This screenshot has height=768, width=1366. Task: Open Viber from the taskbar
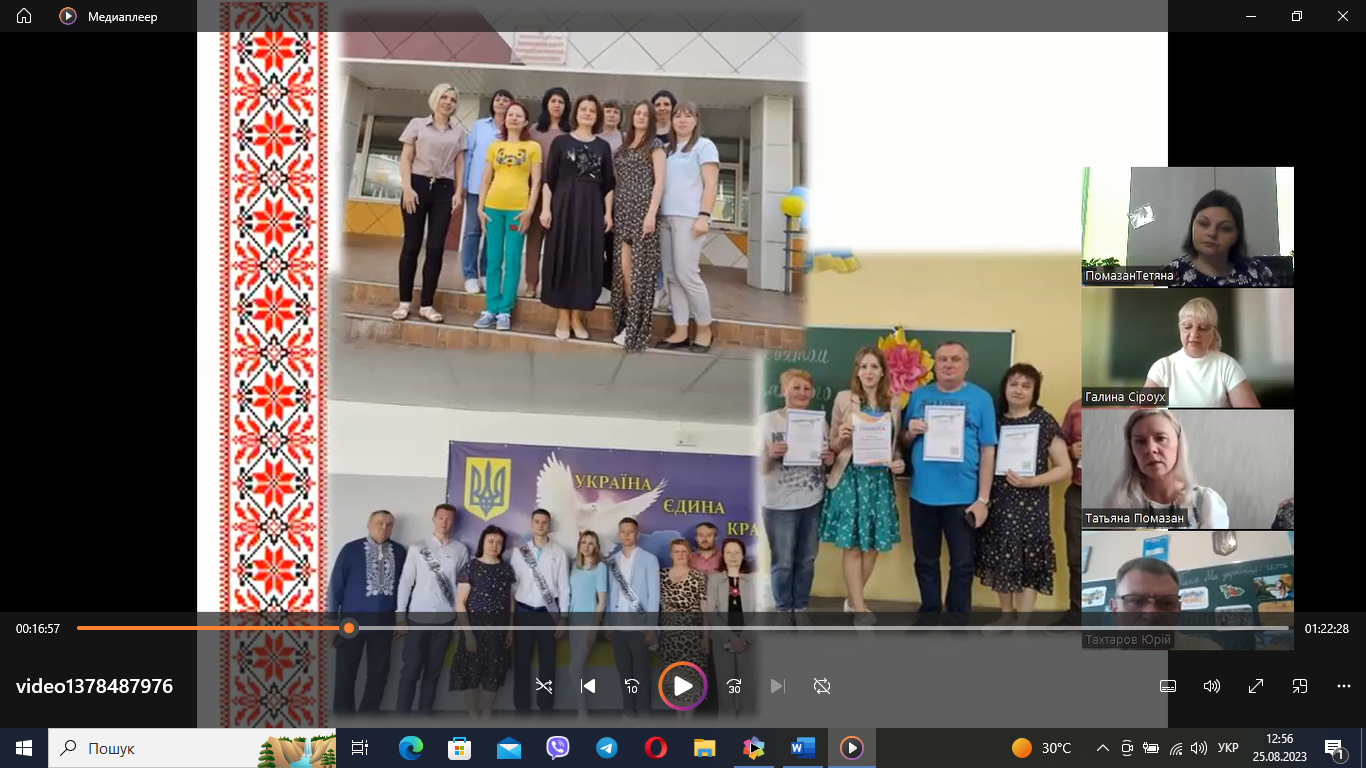click(x=558, y=748)
